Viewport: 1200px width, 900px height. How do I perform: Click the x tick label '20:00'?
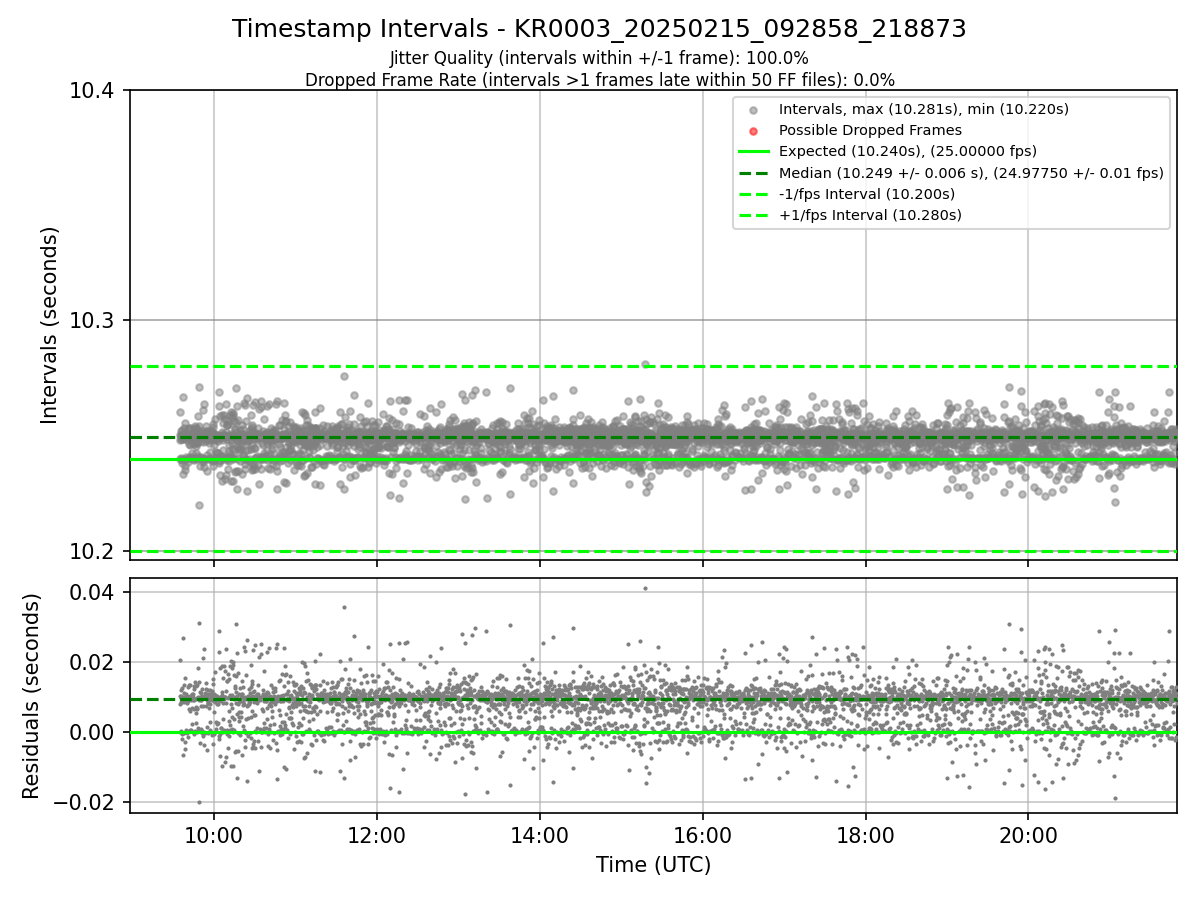click(1028, 834)
